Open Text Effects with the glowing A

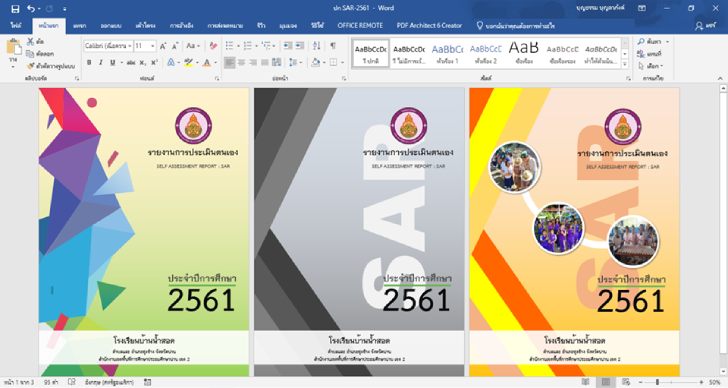click(x=171, y=62)
